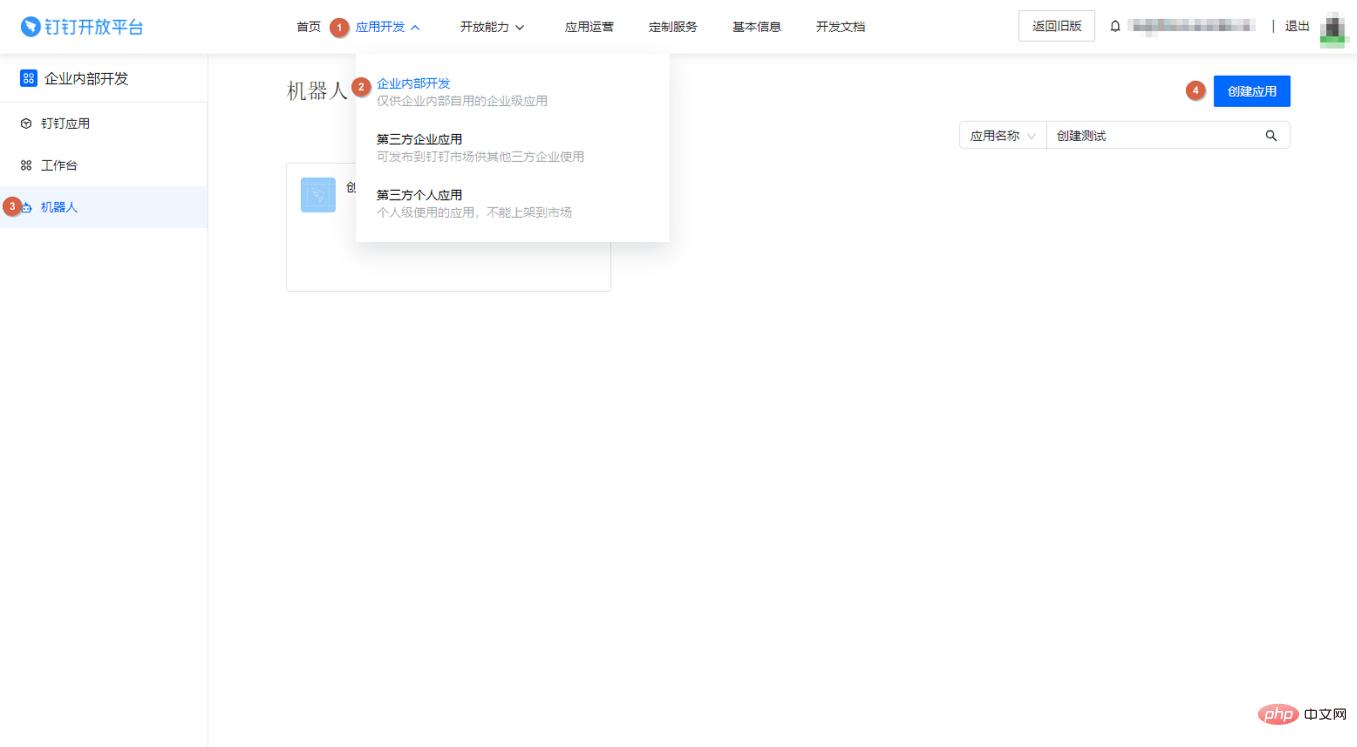Click the notification bell icon

pos(1115,27)
